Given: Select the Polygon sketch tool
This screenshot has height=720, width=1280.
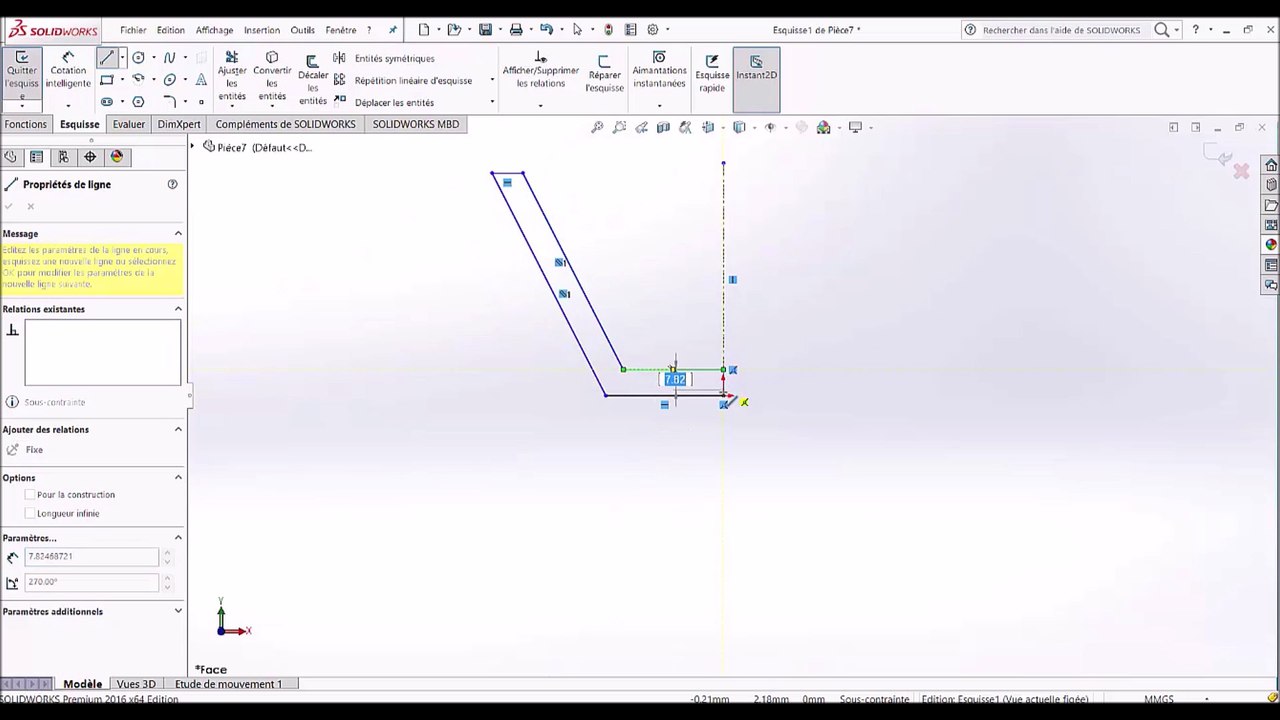Looking at the screenshot, I should point(138,102).
